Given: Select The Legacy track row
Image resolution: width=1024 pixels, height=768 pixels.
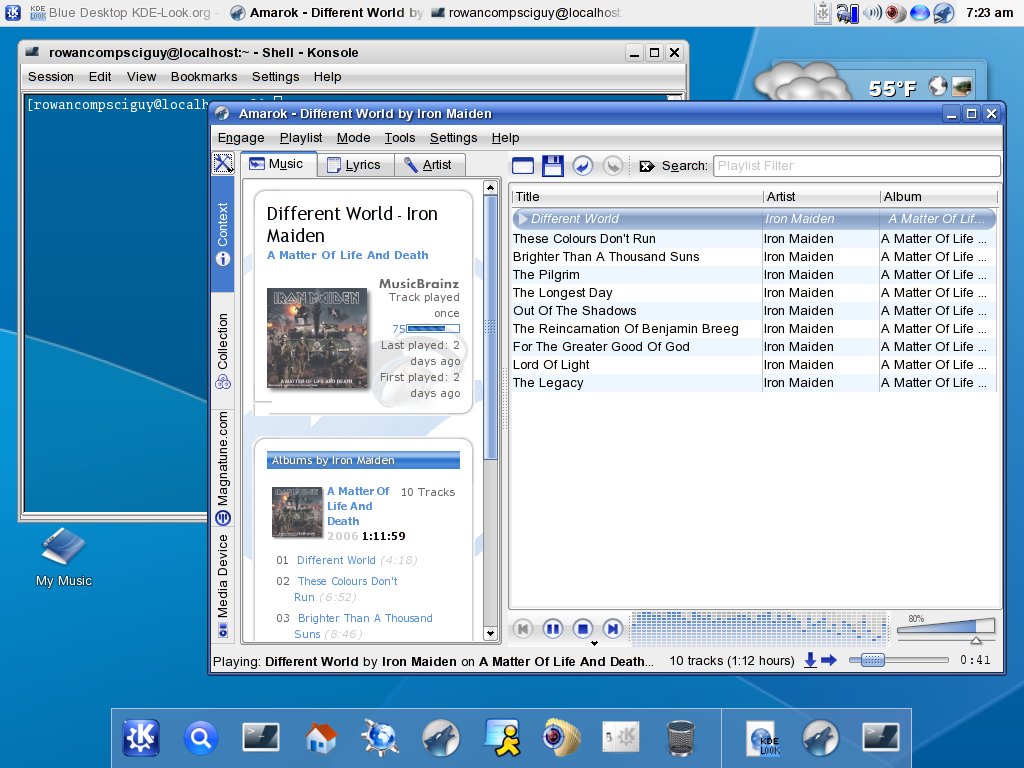Looking at the screenshot, I should [x=754, y=383].
